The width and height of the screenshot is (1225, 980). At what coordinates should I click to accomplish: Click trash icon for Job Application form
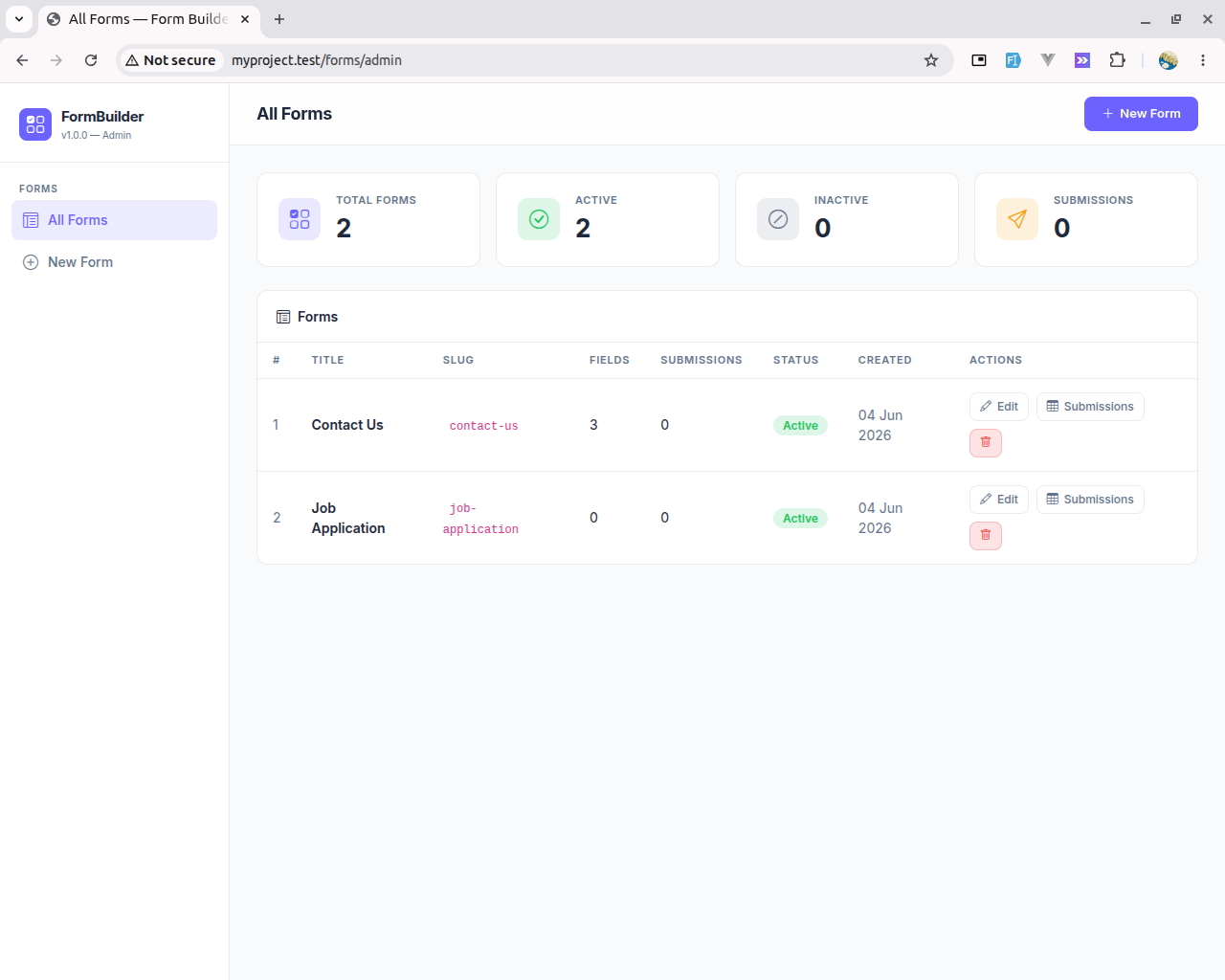pyautogui.click(x=985, y=536)
